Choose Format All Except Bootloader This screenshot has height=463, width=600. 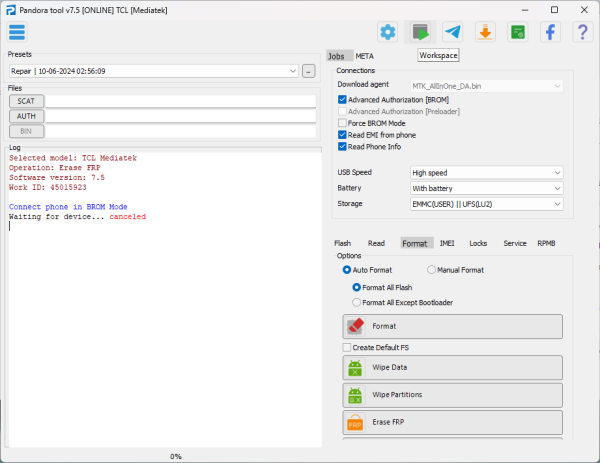click(x=356, y=303)
